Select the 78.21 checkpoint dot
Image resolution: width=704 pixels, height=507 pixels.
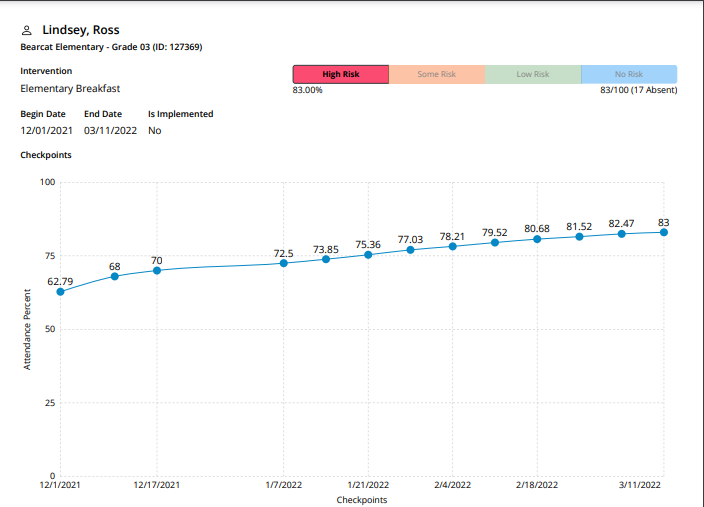[452, 246]
